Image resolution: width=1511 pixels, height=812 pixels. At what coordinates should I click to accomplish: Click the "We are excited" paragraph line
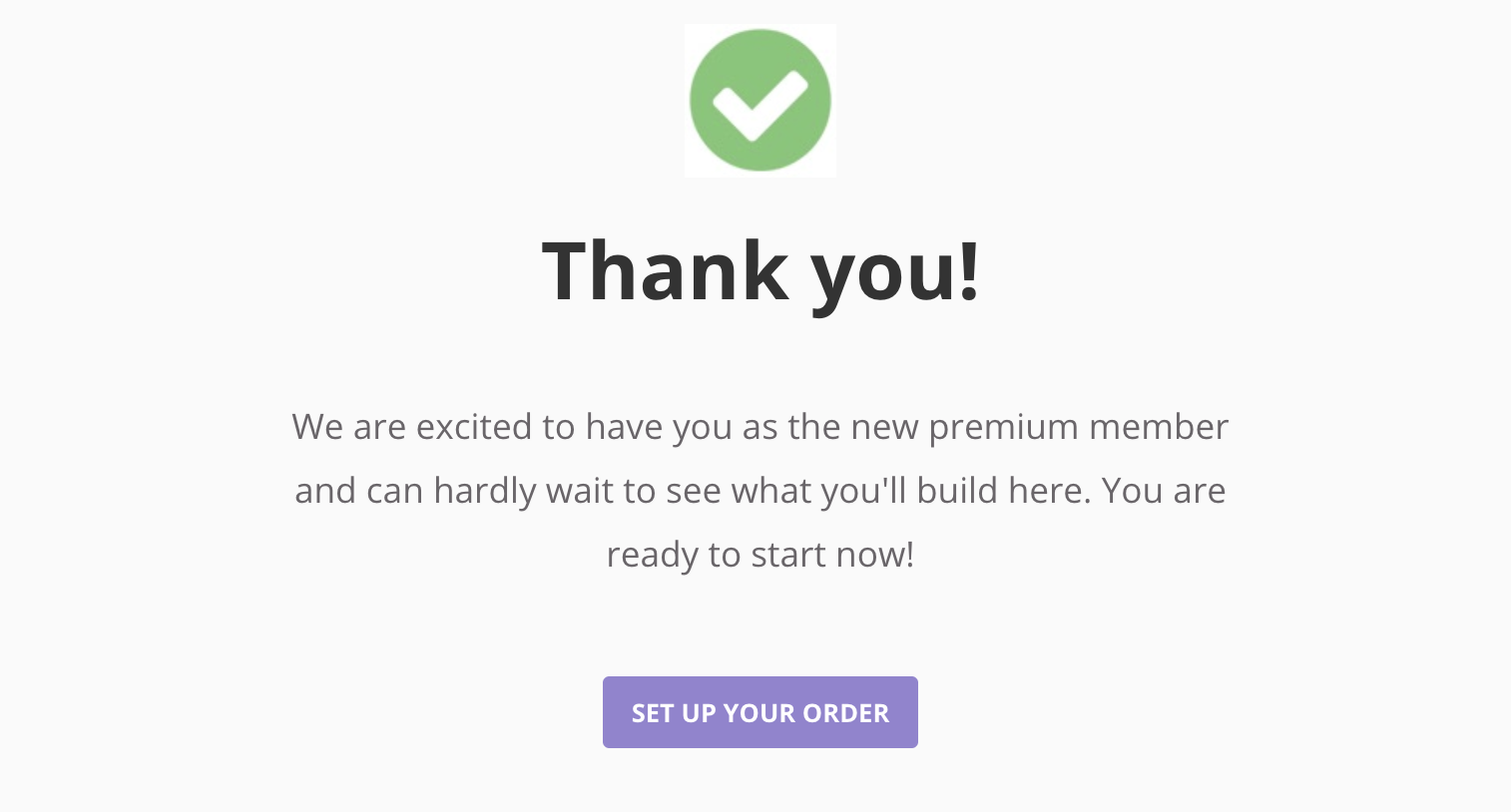point(760,427)
